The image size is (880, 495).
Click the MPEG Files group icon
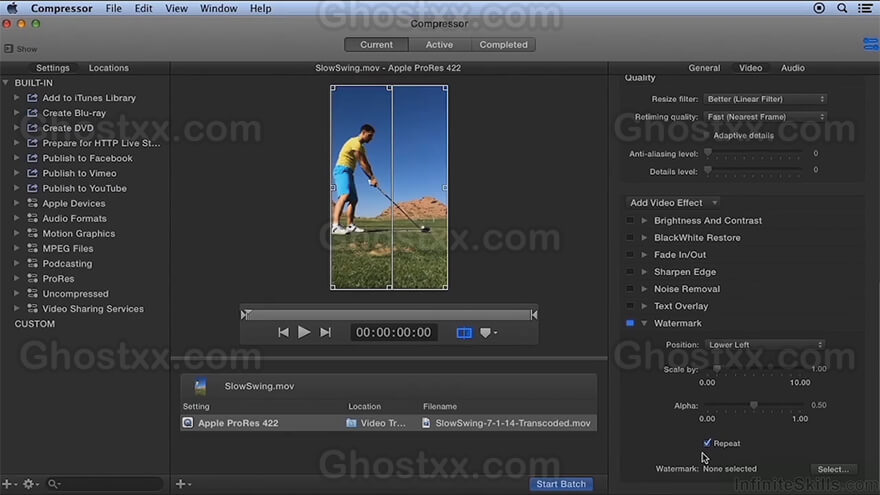(33, 249)
